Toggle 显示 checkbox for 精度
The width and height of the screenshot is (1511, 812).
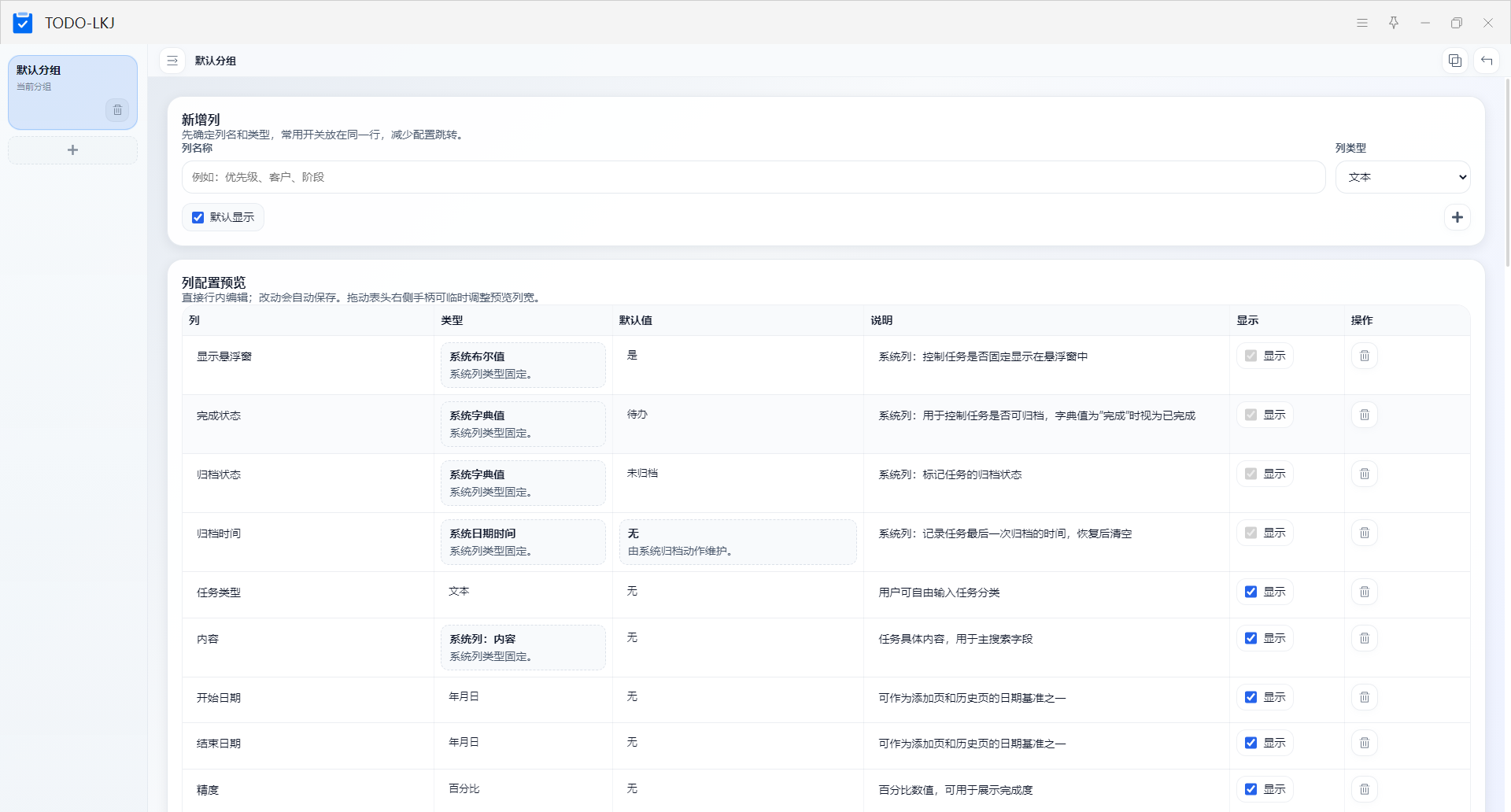point(1251,789)
